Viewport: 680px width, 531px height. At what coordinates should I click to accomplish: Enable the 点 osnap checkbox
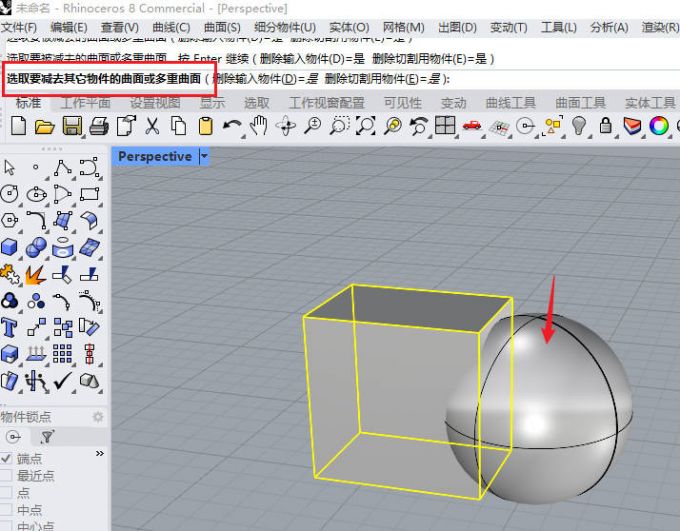pos(6,493)
